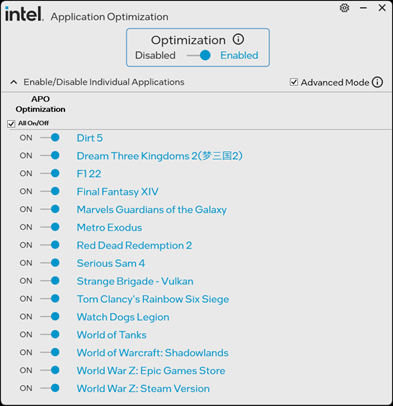The image size is (393, 406).
Task: Click the ON label beside Dirt 5
Action: click(26, 138)
